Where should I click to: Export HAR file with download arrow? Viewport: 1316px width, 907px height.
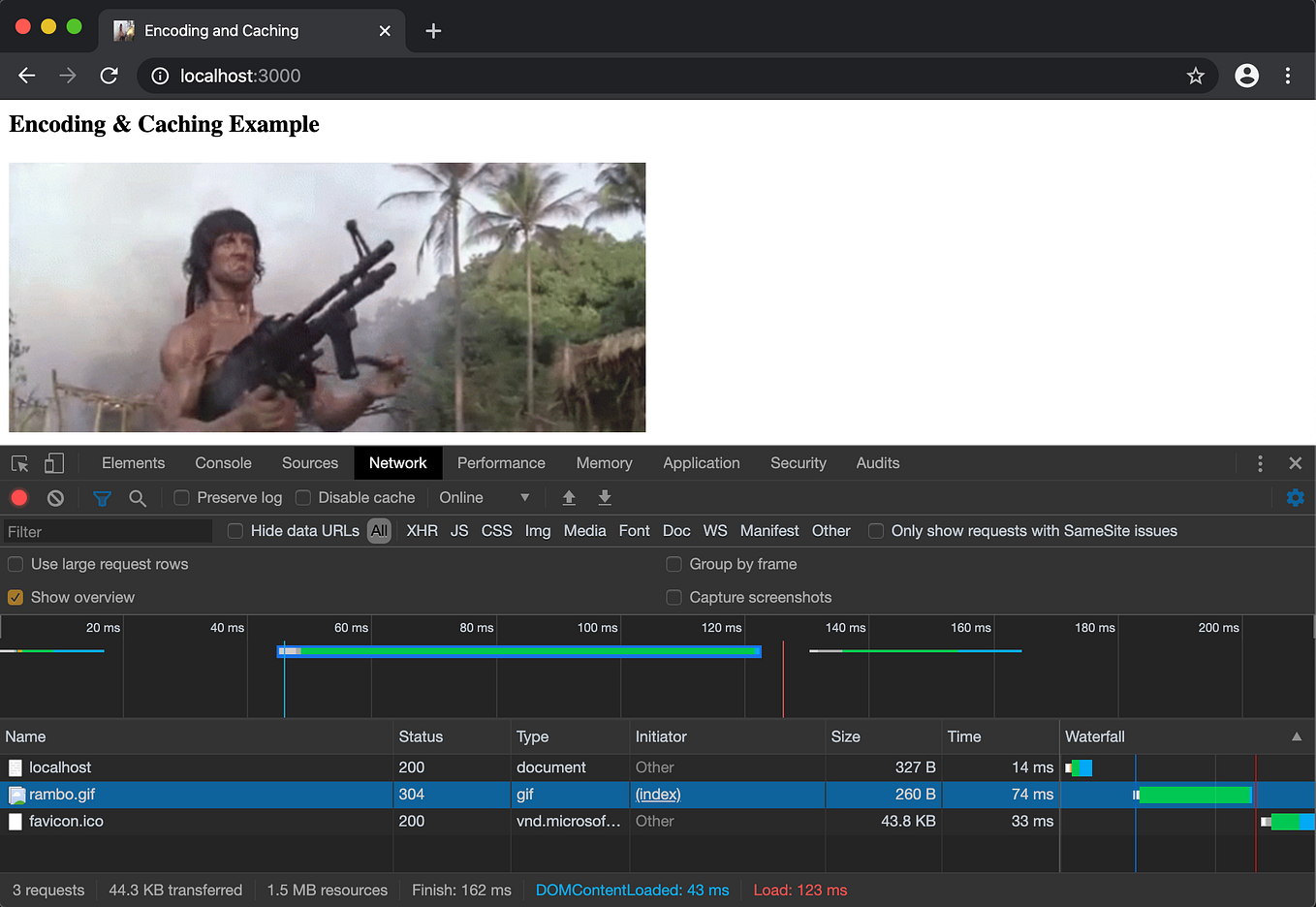(x=605, y=498)
